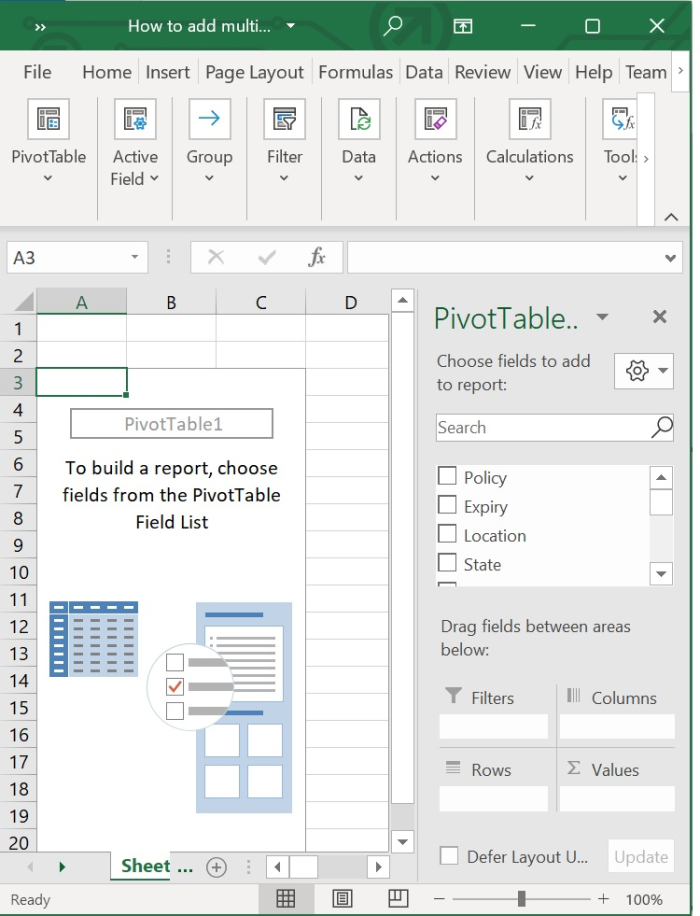Select row 10 header
Viewport: 700px width, 916px height.
coord(18,572)
